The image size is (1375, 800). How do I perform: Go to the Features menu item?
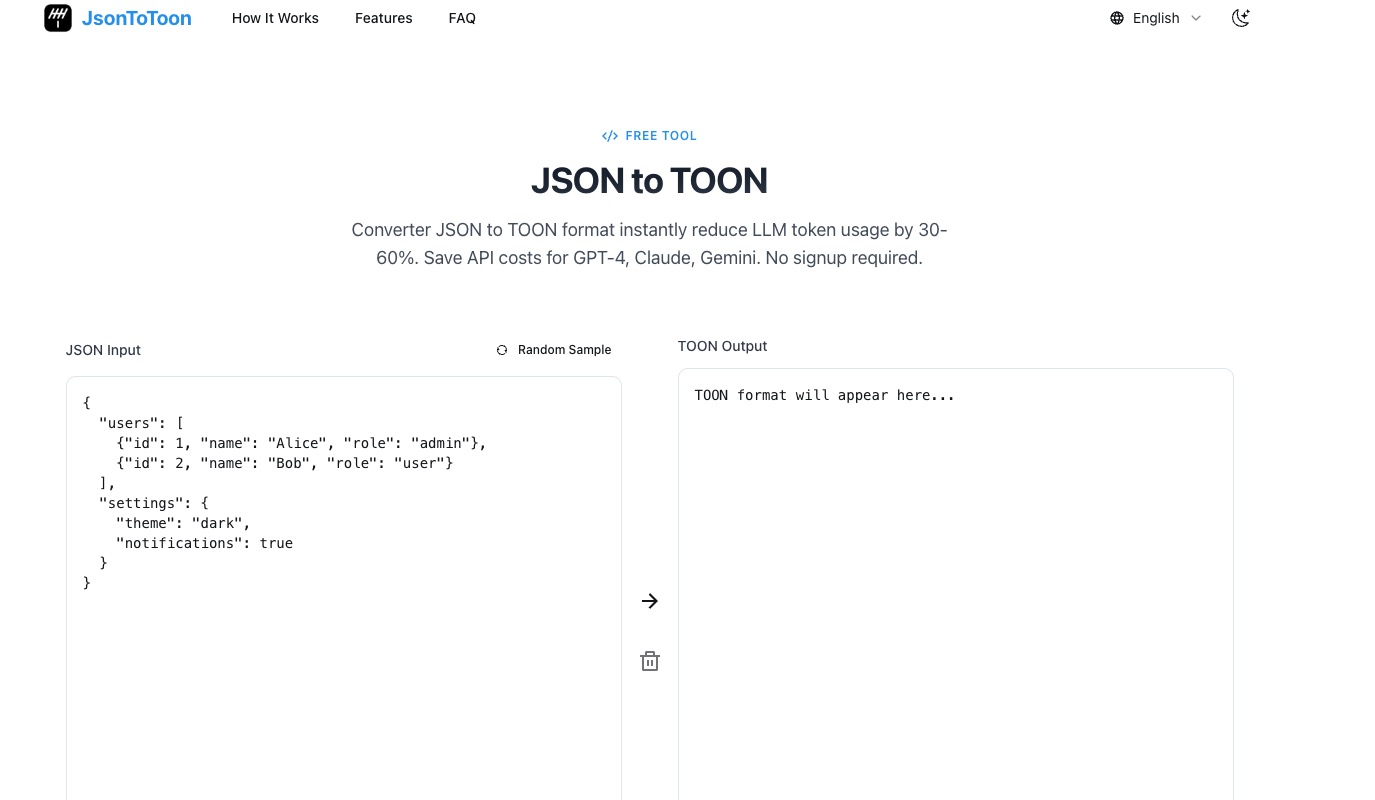pyautogui.click(x=383, y=18)
